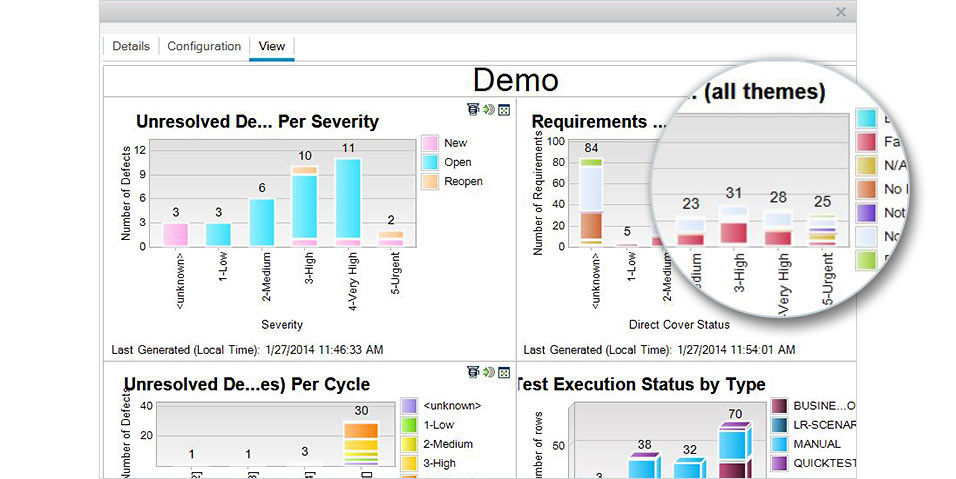The width and height of the screenshot is (956, 479).
Task: Click the pink New legend swatch
Action: point(430,143)
